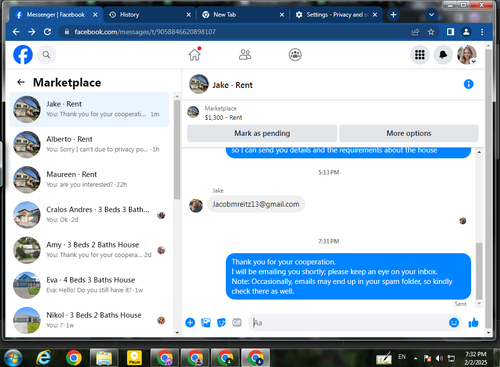Open the Facebook menu grid icon
Image resolution: width=500 pixels, height=367 pixels.
point(420,55)
